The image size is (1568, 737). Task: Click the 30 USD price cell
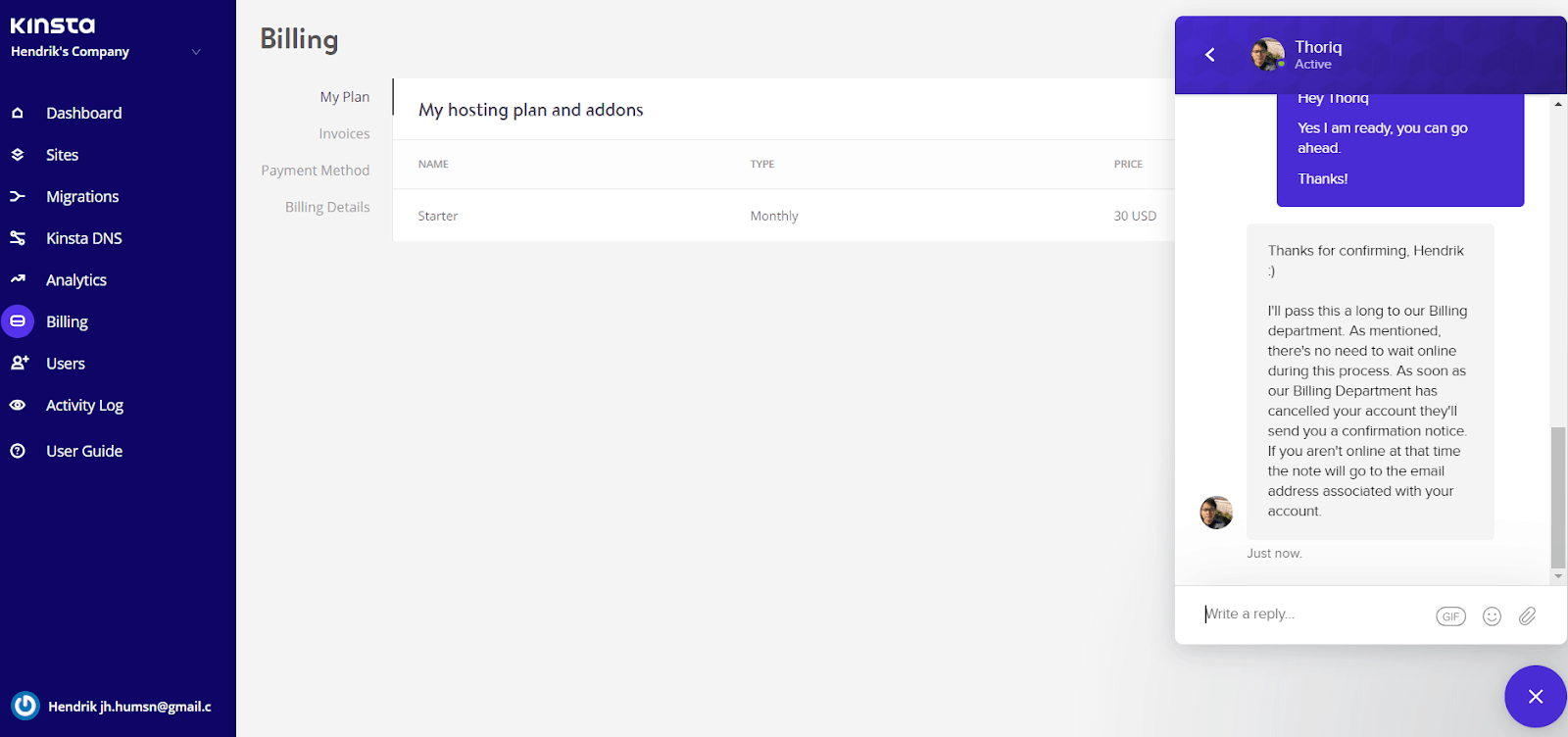pyautogui.click(x=1135, y=216)
